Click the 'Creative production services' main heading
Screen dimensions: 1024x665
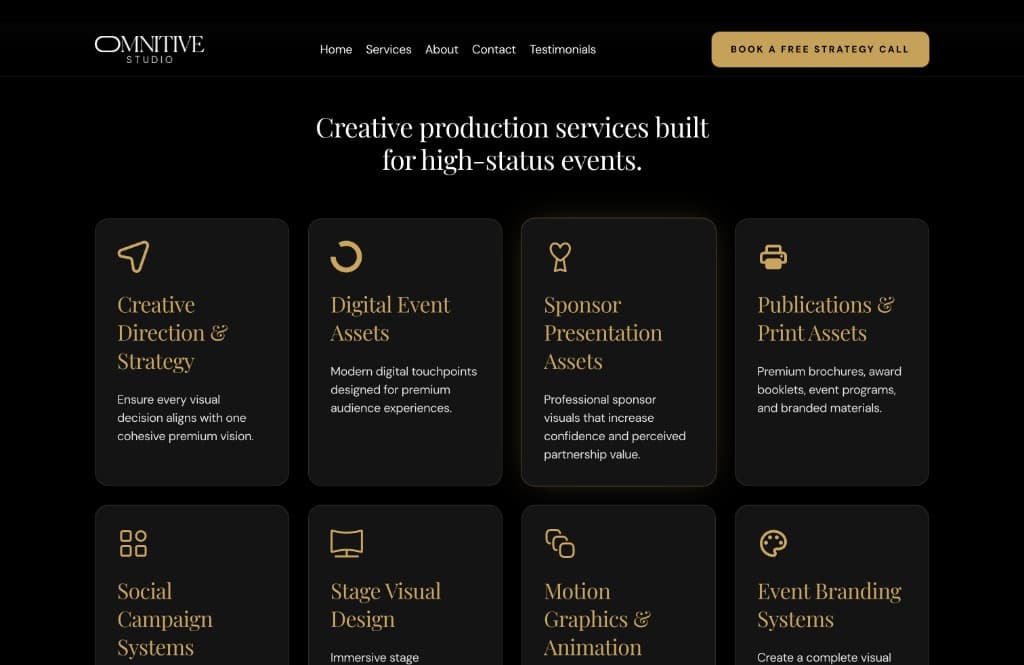pos(512,144)
